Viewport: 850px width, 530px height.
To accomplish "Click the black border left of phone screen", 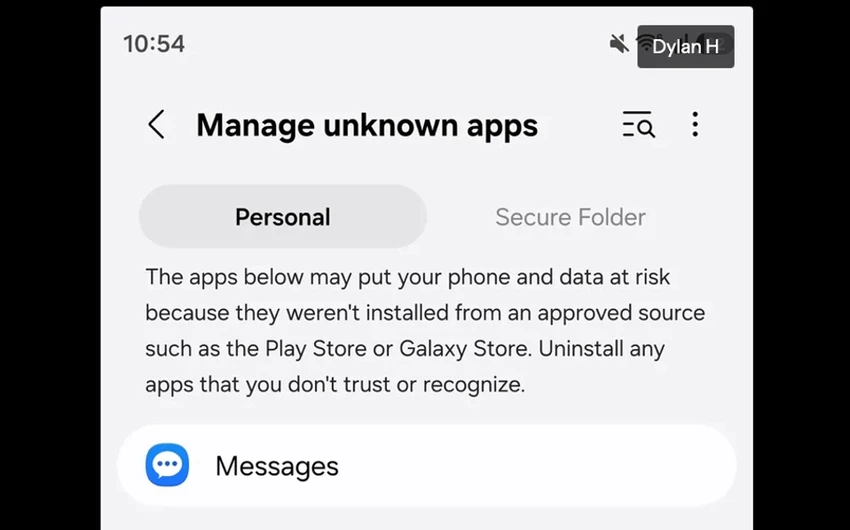I will 50,265.
